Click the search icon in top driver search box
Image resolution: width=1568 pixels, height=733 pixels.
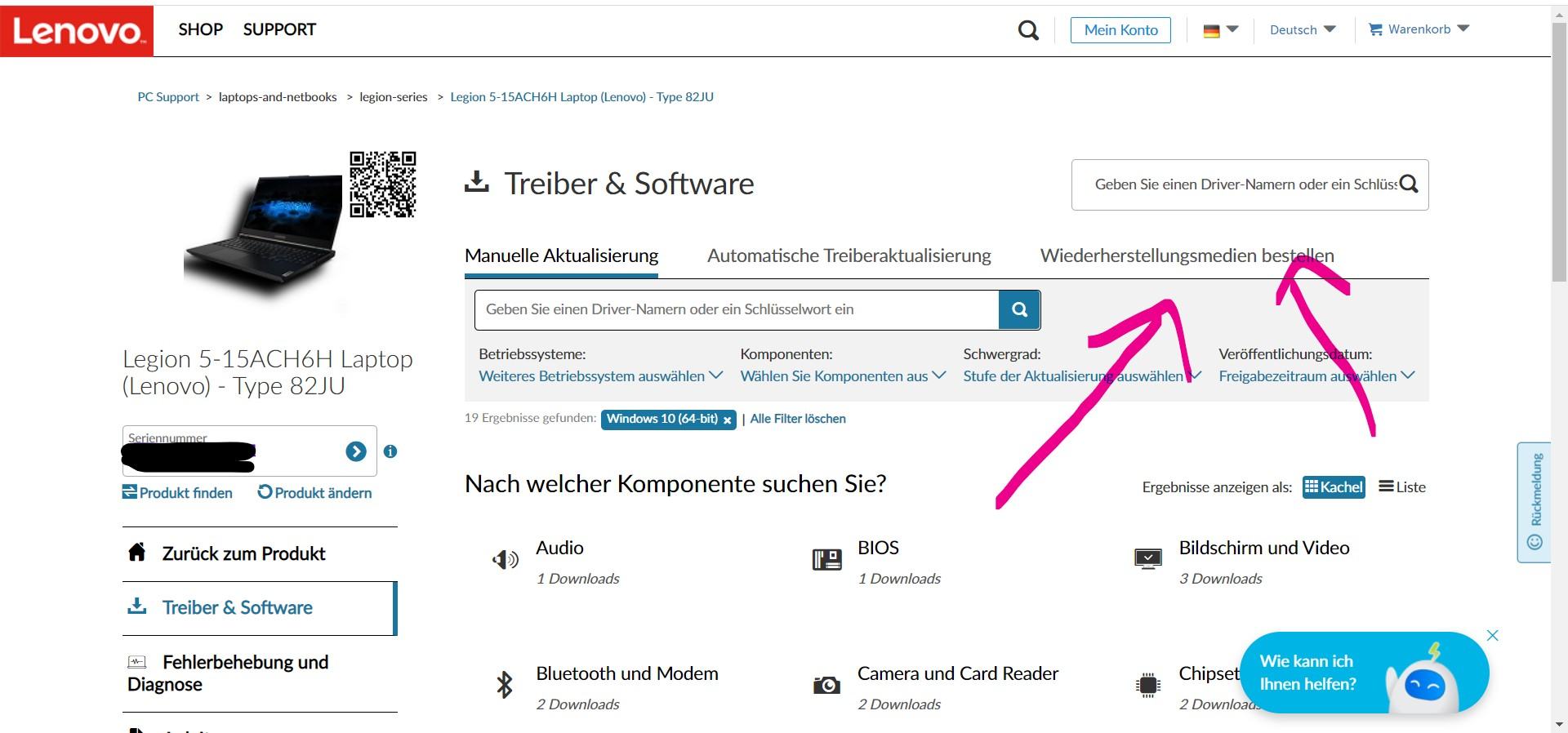(x=1409, y=184)
